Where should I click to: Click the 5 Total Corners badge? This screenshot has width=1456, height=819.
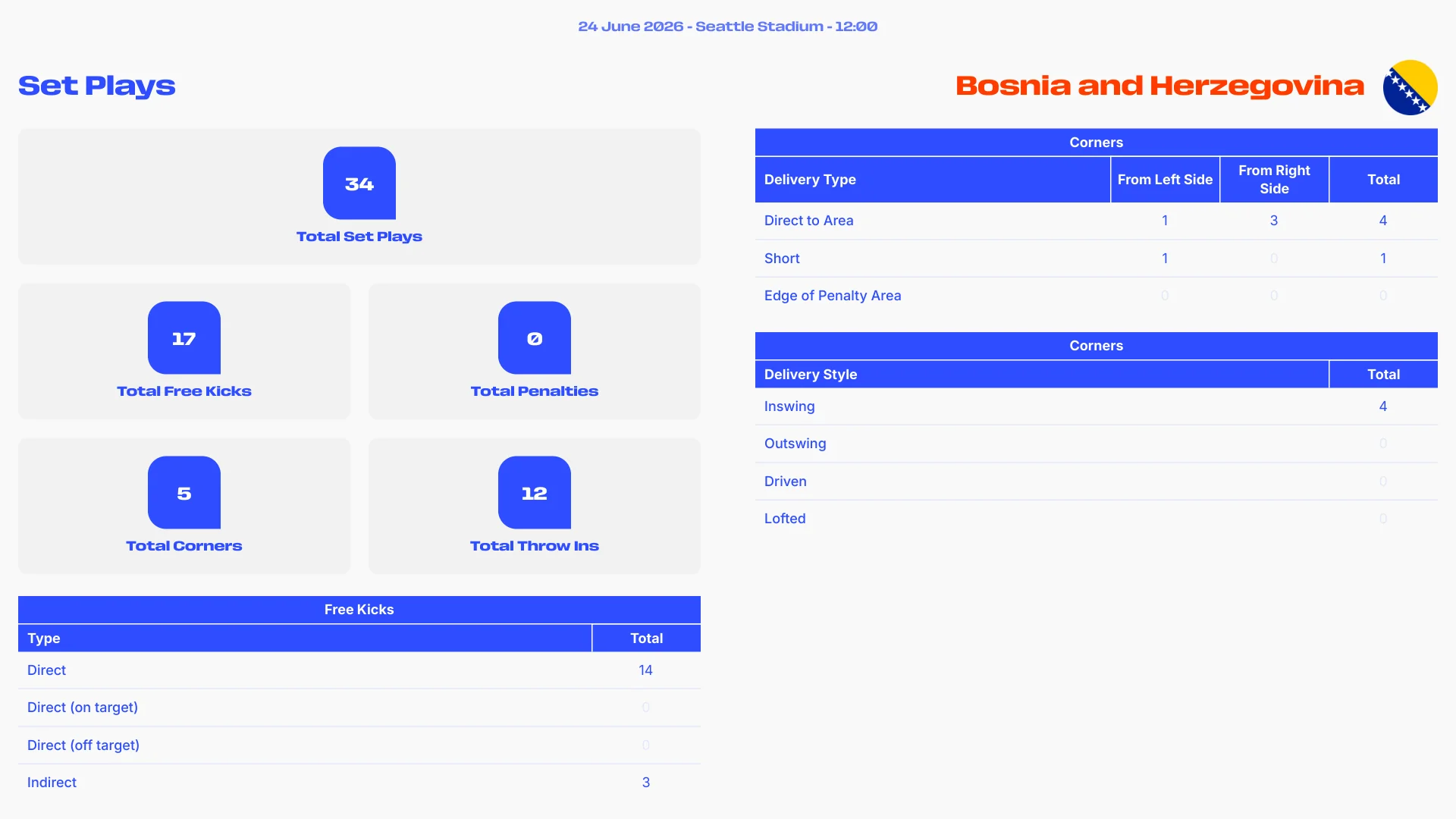(x=184, y=492)
